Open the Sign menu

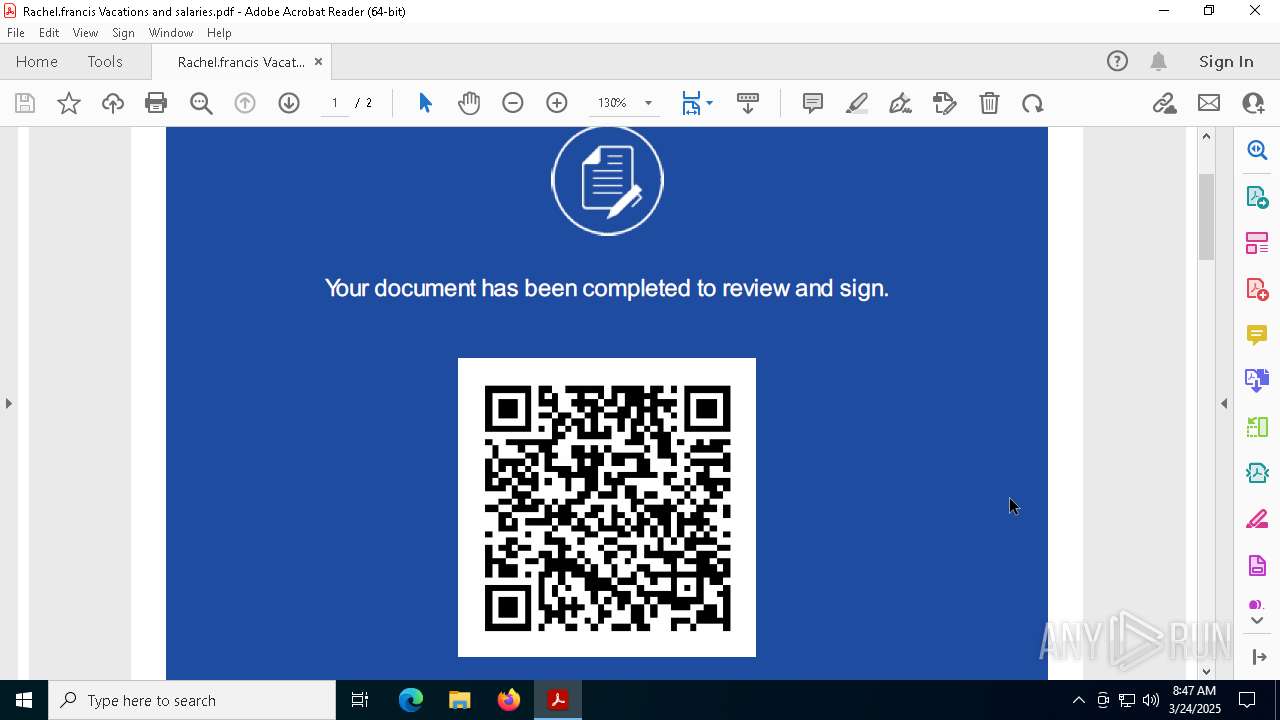(x=123, y=32)
